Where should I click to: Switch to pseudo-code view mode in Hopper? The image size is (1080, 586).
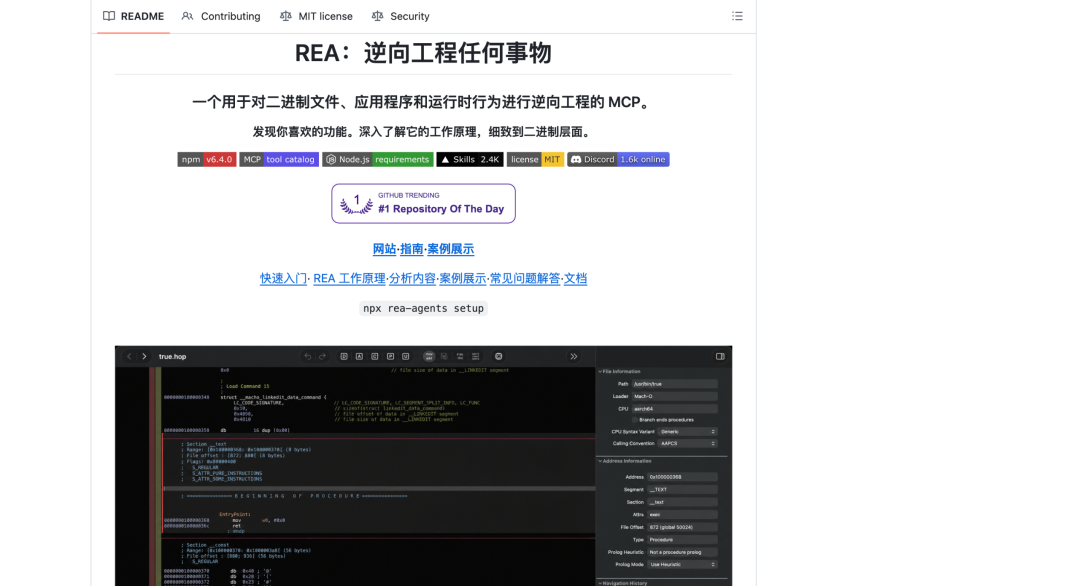(460, 356)
